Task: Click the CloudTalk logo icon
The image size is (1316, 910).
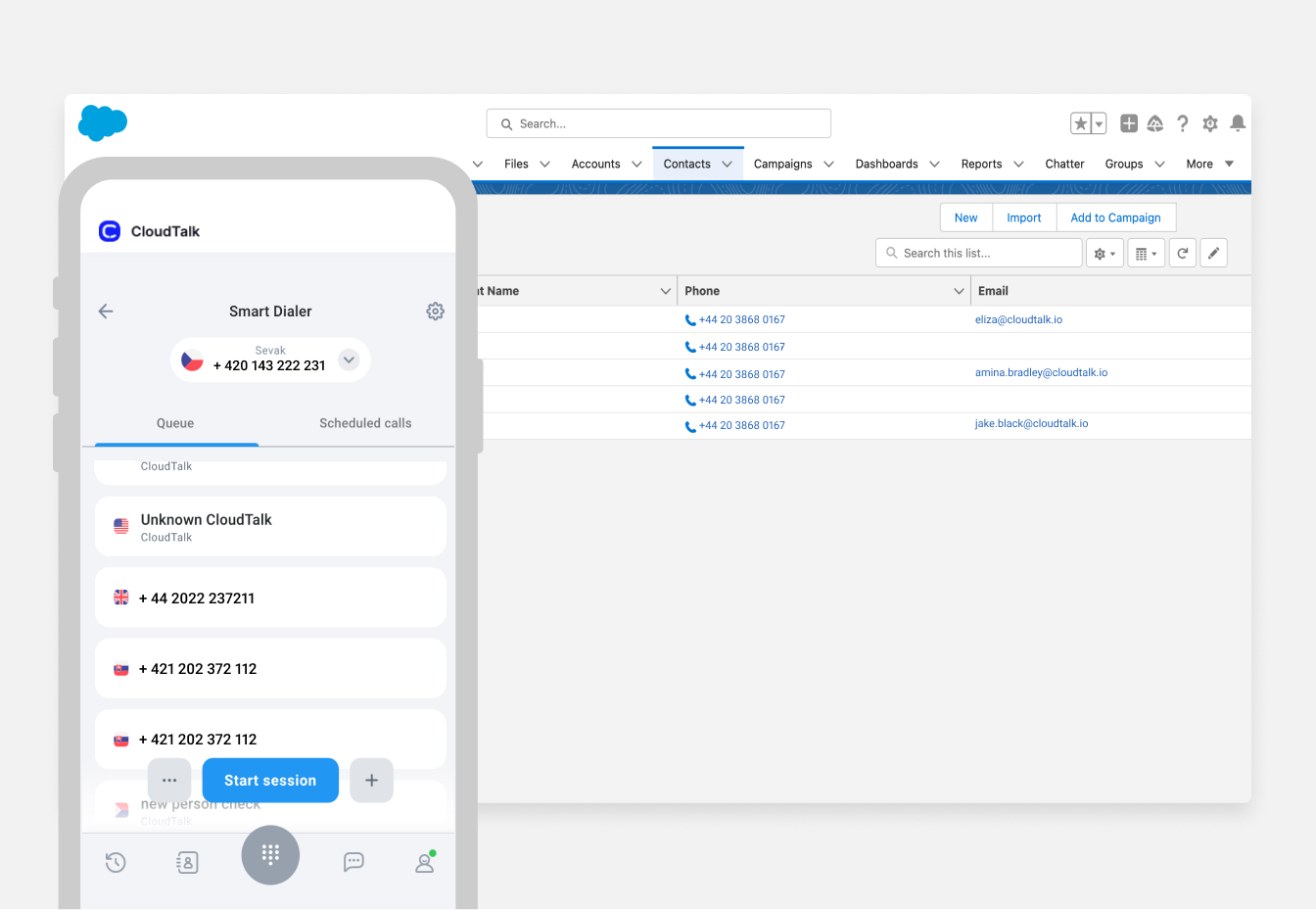Action: point(110,231)
